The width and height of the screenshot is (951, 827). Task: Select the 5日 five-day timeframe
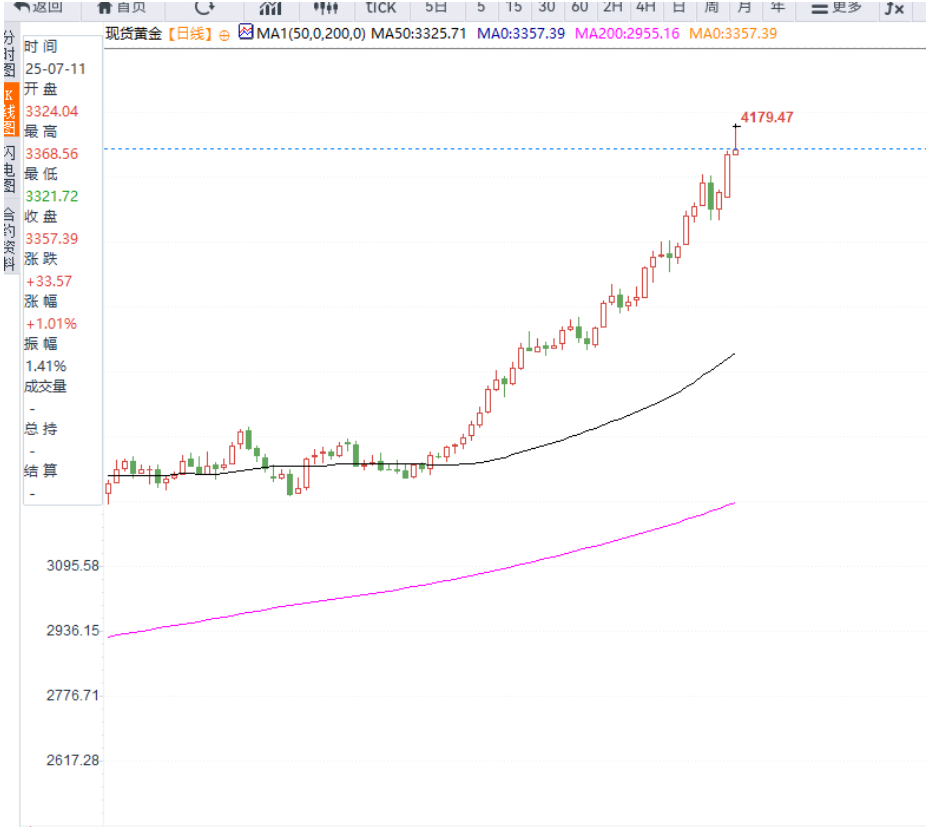[436, 8]
